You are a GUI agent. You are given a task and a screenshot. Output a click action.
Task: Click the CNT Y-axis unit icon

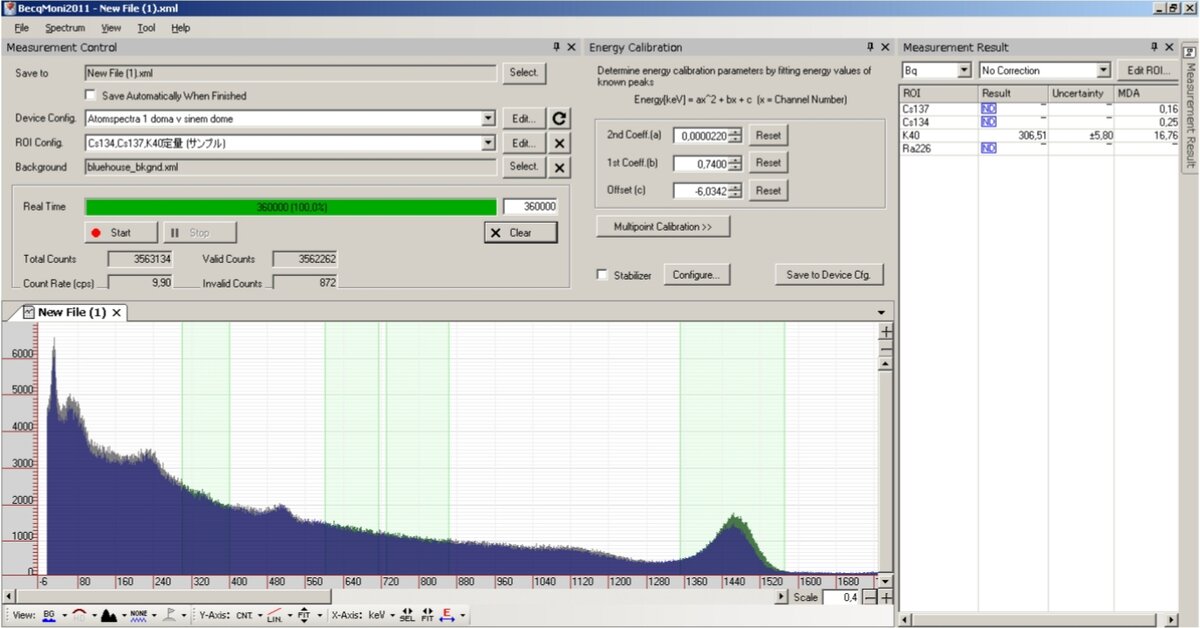pyautogui.click(x=244, y=615)
